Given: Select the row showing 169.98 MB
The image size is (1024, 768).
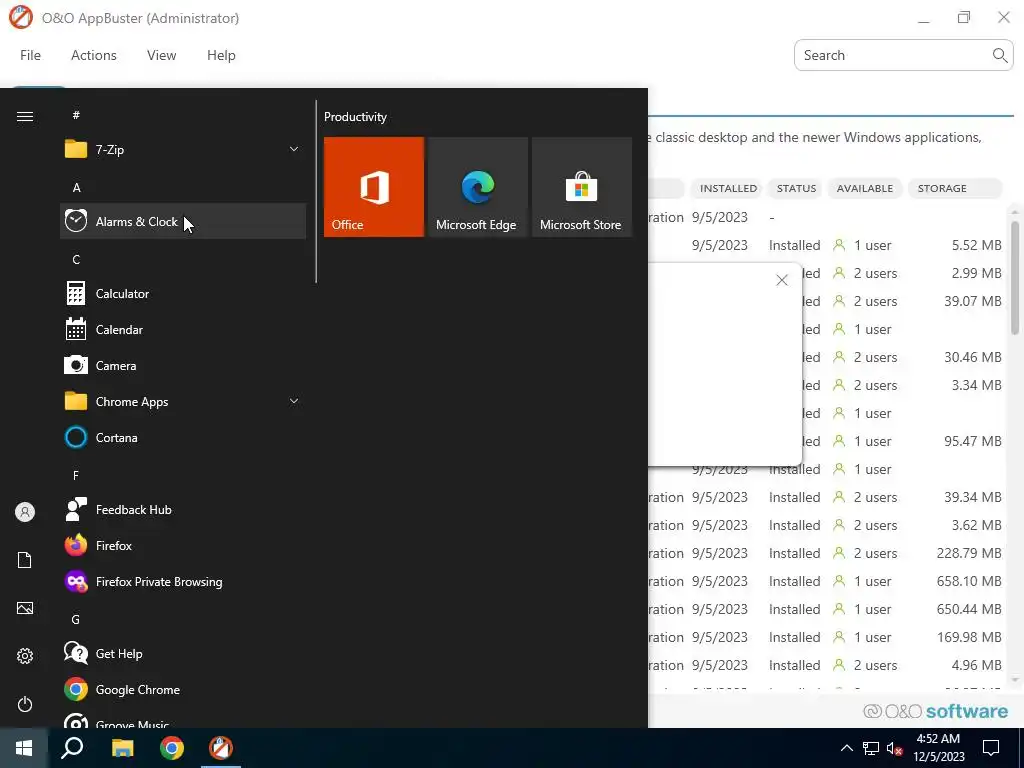Looking at the screenshot, I should pyautogui.click(x=826, y=637).
